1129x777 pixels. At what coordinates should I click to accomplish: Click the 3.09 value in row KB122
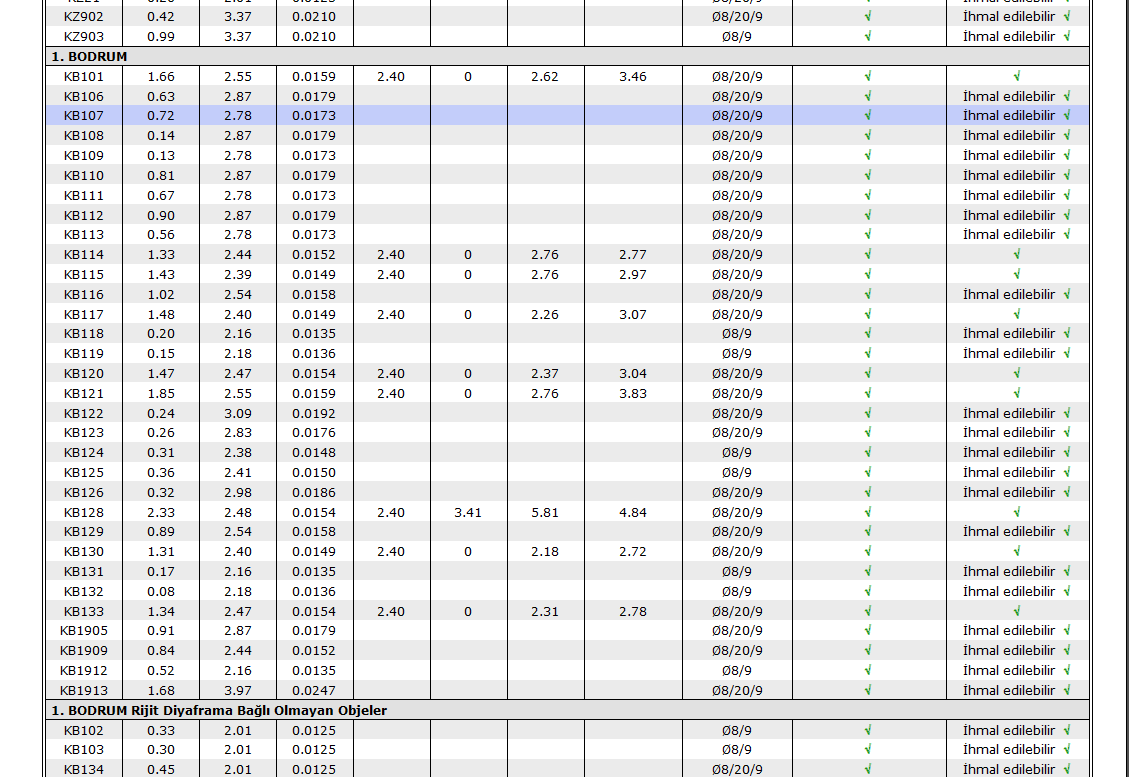click(x=238, y=413)
